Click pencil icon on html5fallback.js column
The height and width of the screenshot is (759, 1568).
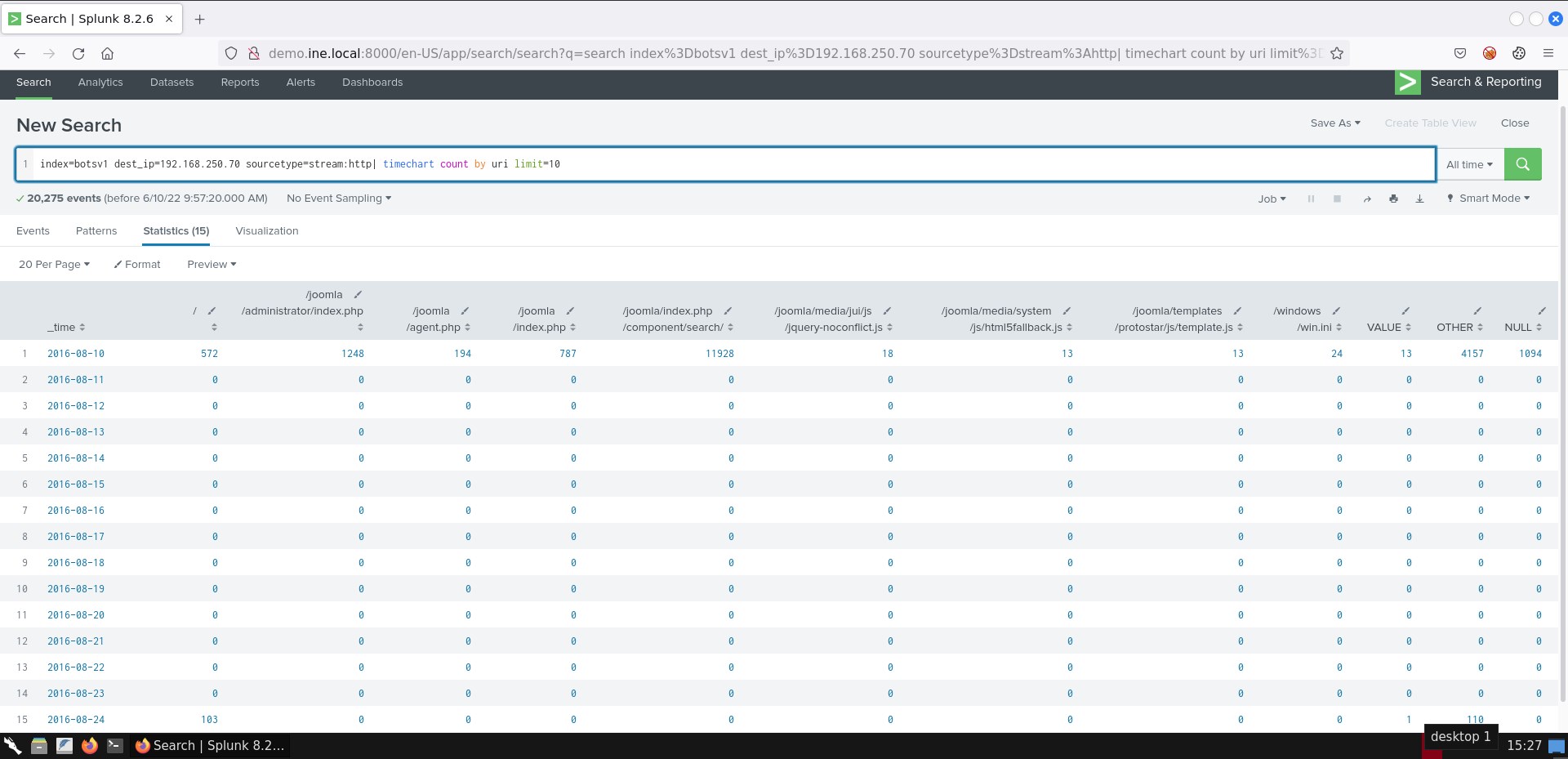tap(1067, 311)
